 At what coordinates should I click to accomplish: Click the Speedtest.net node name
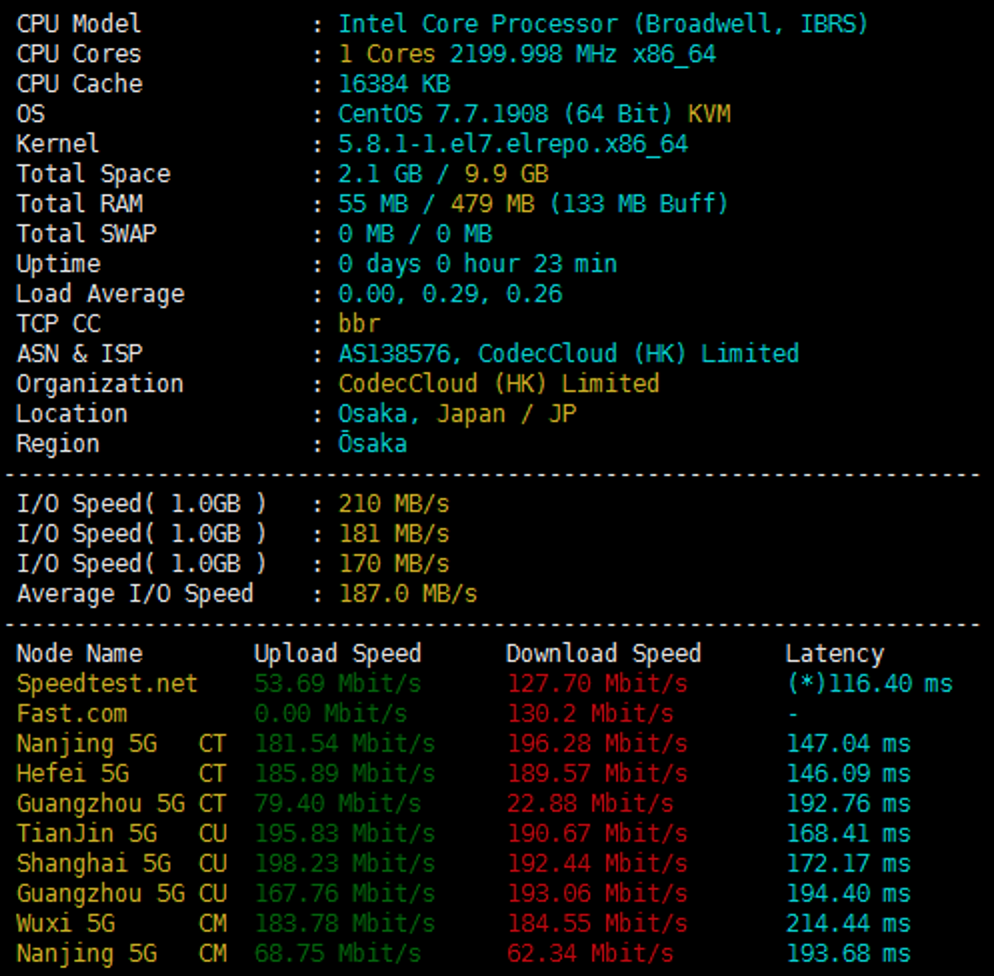pos(107,684)
